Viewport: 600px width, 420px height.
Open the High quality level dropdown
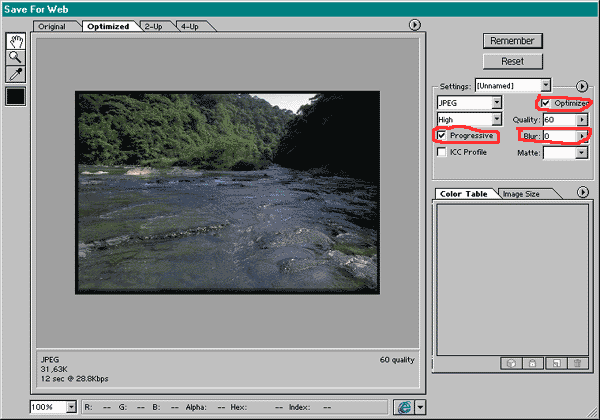[x=497, y=119]
